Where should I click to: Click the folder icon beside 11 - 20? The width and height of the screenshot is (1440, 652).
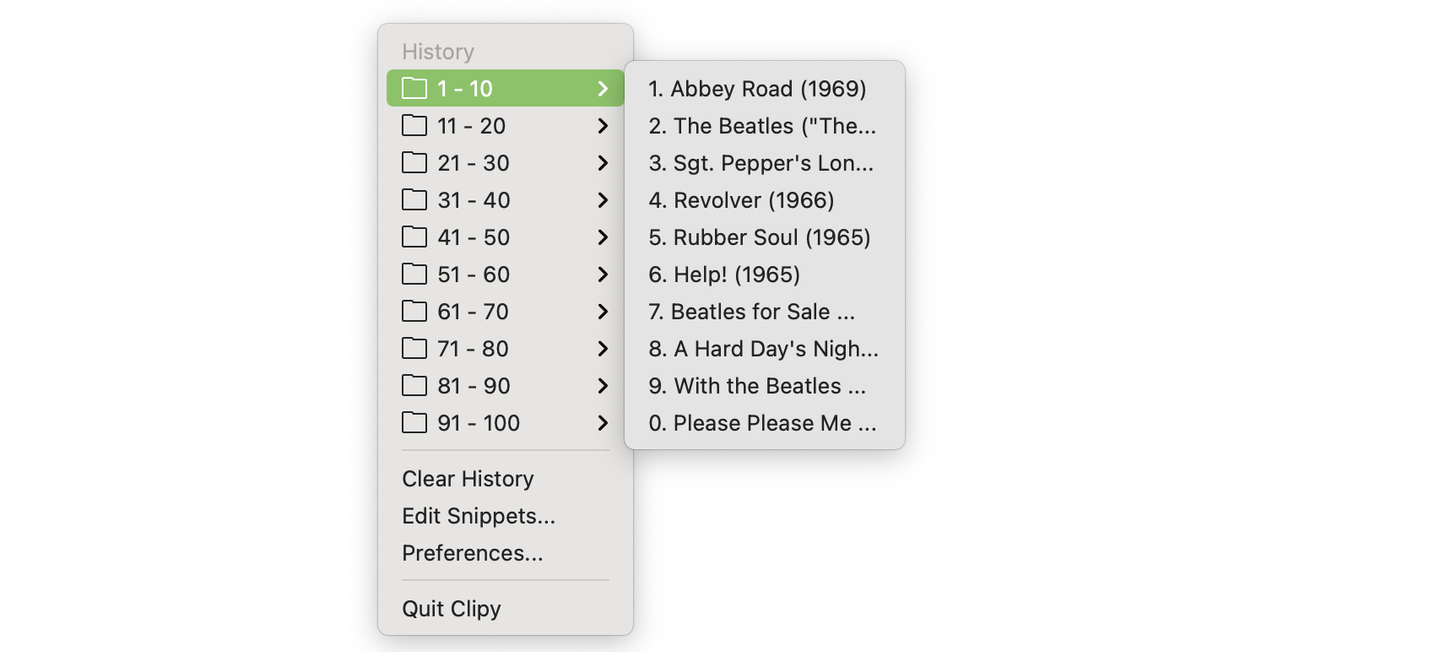click(x=414, y=126)
